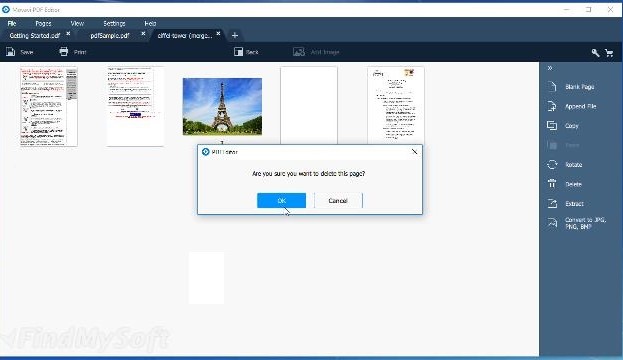Select the first page thumbnail with red text
The width and height of the screenshot is (623, 360).
click(49, 106)
